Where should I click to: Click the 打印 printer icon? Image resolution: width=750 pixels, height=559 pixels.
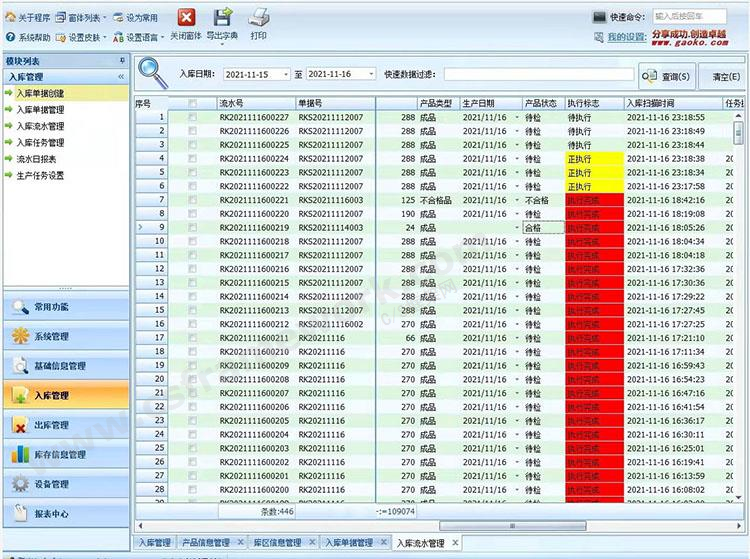tap(259, 18)
